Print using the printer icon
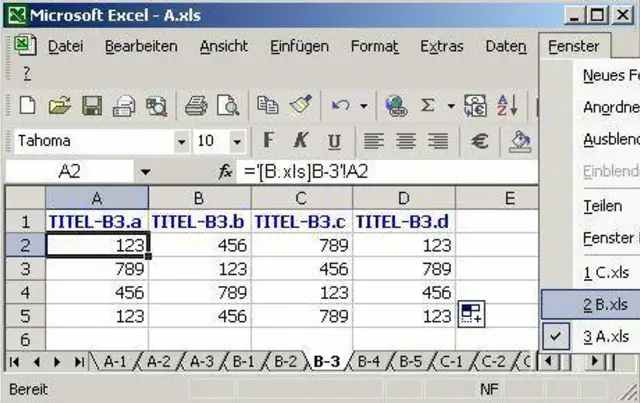The image size is (640, 403). [x=196, y=106]
